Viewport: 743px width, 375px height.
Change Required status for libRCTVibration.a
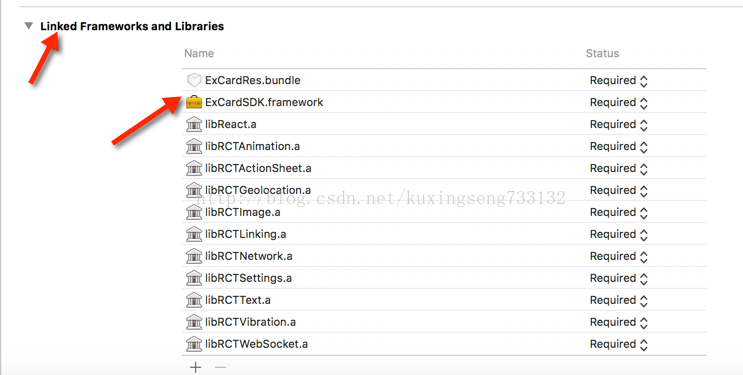[x=618, y=322]
